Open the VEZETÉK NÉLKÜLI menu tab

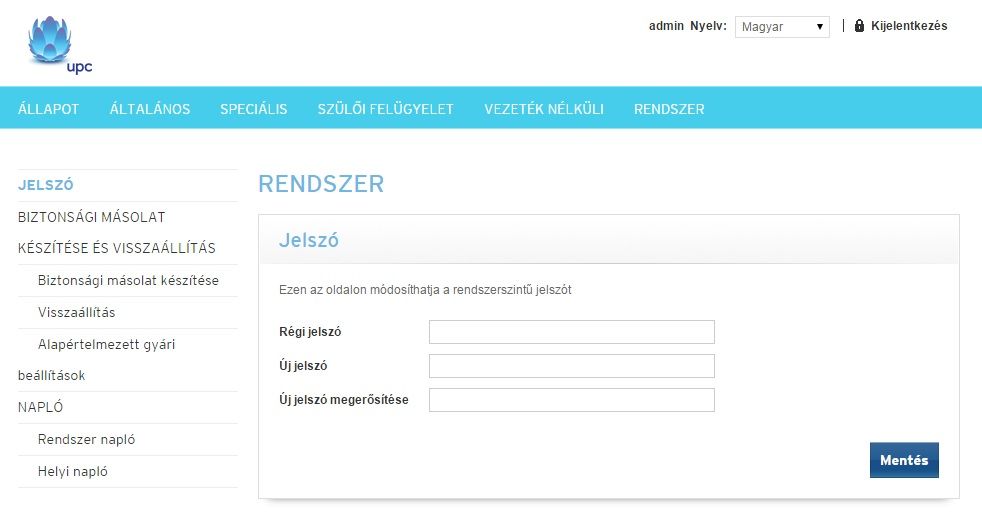[544, 109]
